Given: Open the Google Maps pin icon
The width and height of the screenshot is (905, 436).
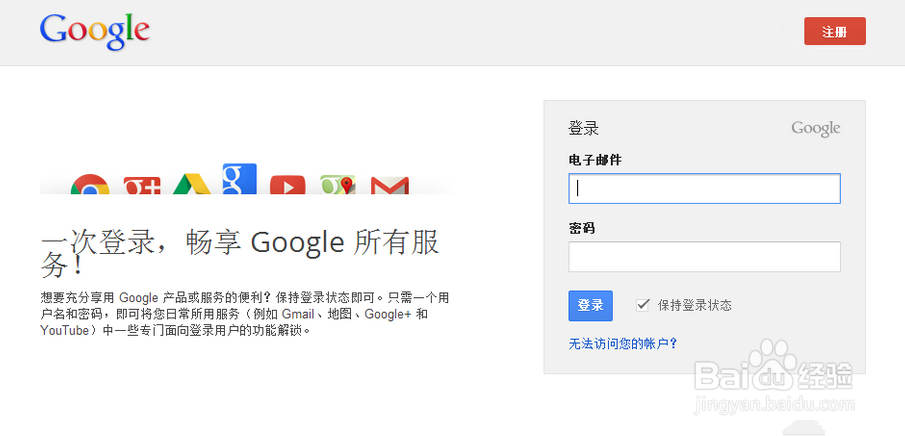Looking at the screenshot, I should pos(338,185).
